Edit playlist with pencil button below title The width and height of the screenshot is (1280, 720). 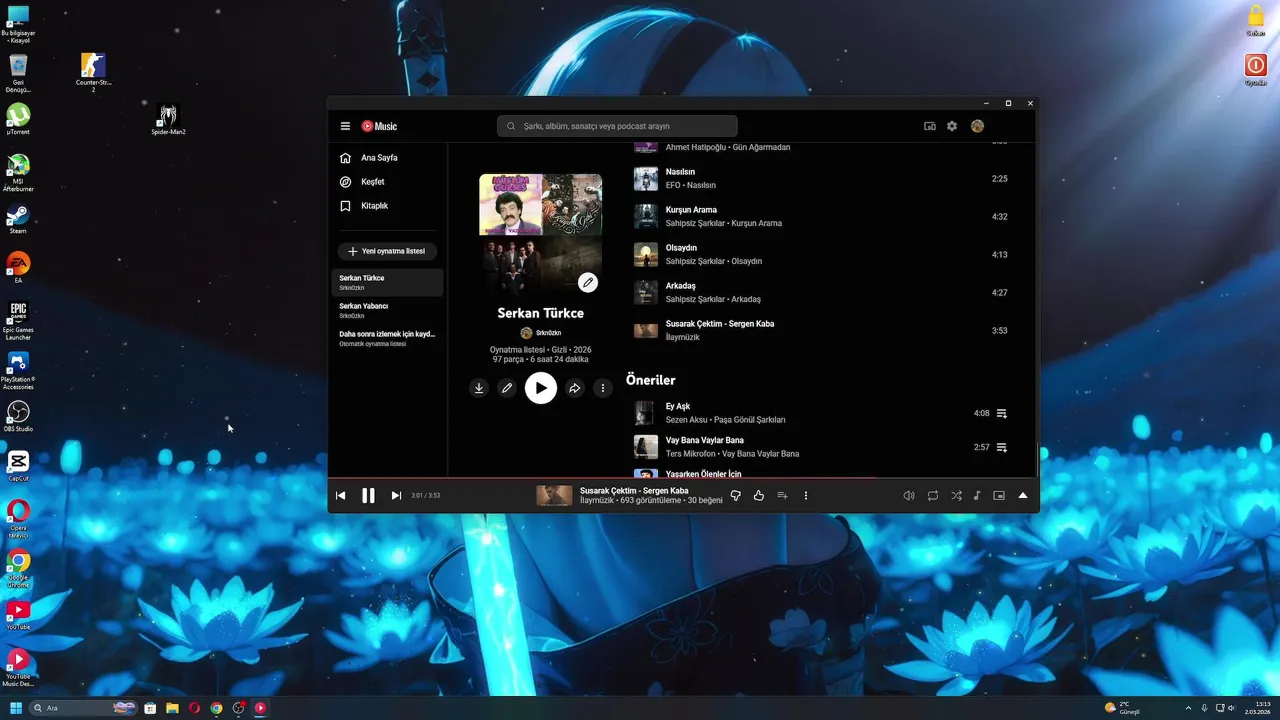[507, 388]
